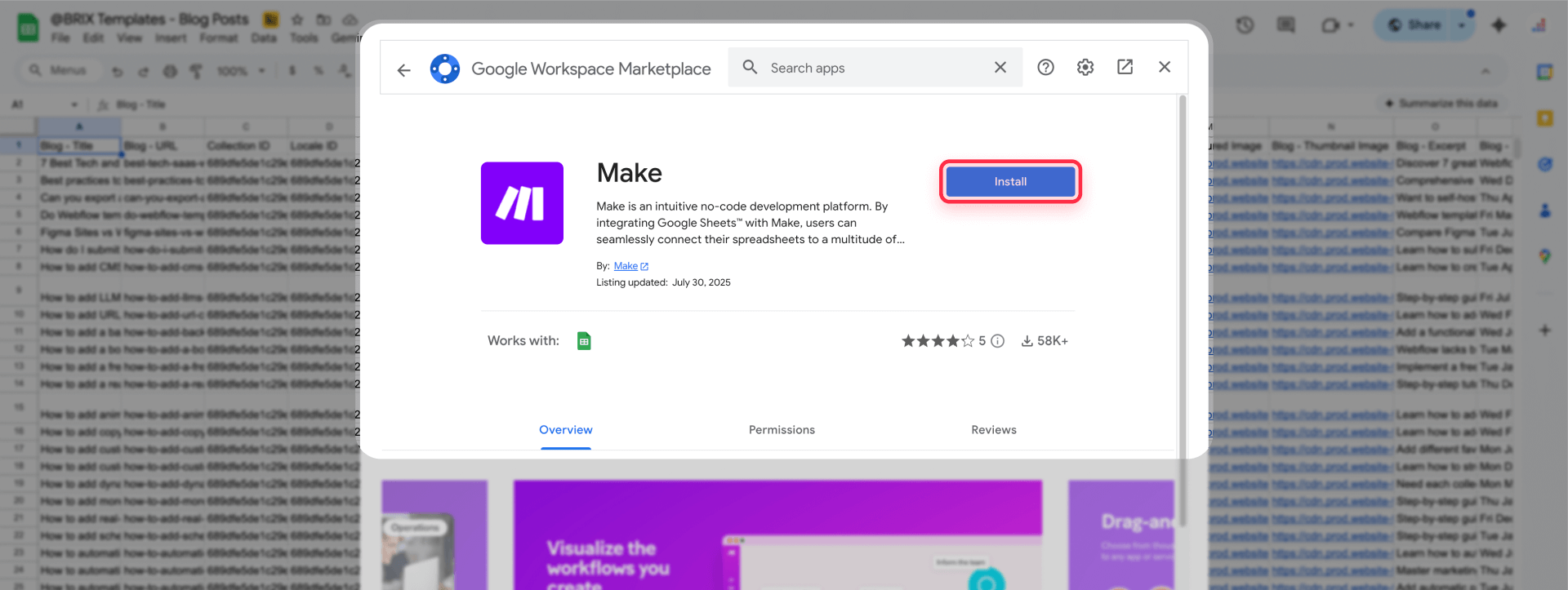
Task: Open Marketplace settings gear
Action: pyautogui.click(x=1085, y=67)
